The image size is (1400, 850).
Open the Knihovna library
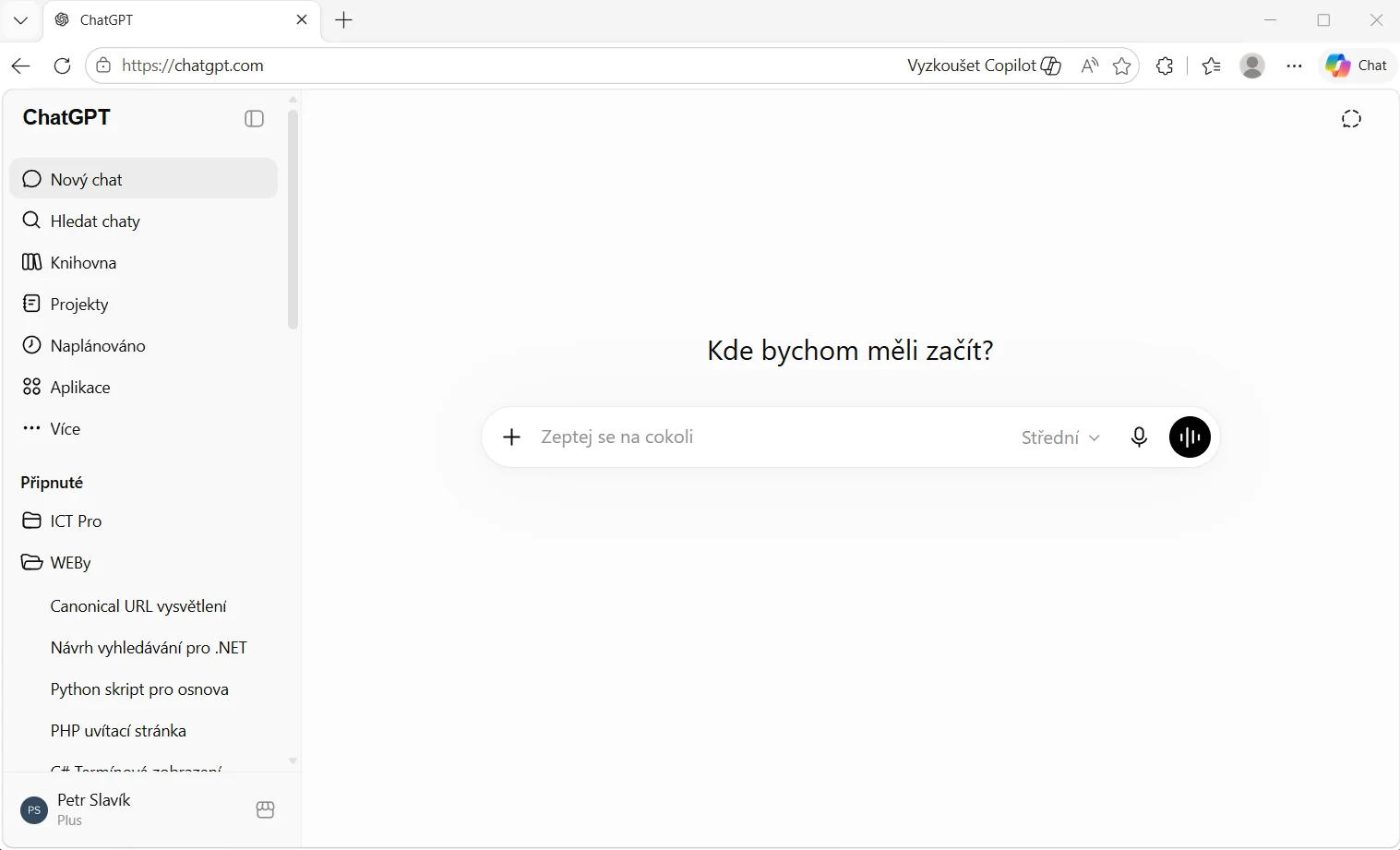pyautogui.click(x=143, y=262)
